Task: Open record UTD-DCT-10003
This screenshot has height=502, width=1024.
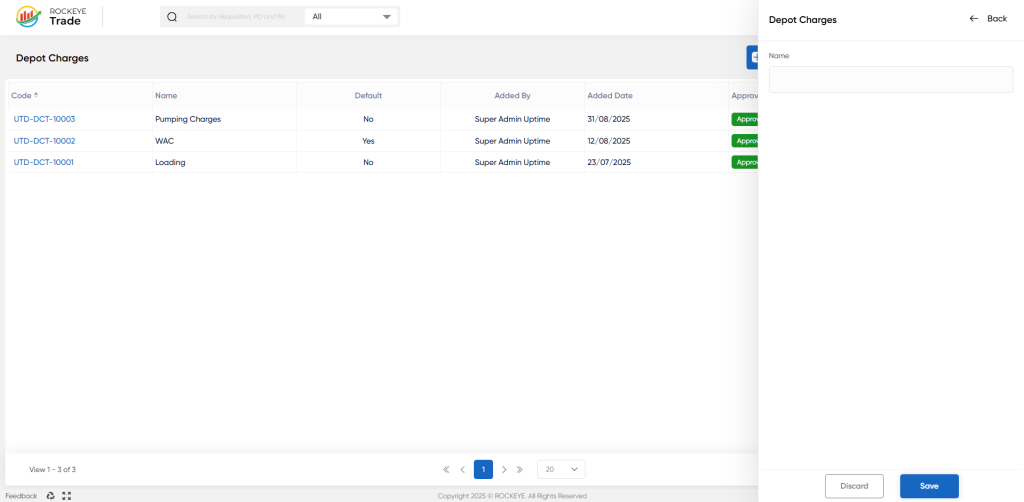Action: (x=44, y=119)
